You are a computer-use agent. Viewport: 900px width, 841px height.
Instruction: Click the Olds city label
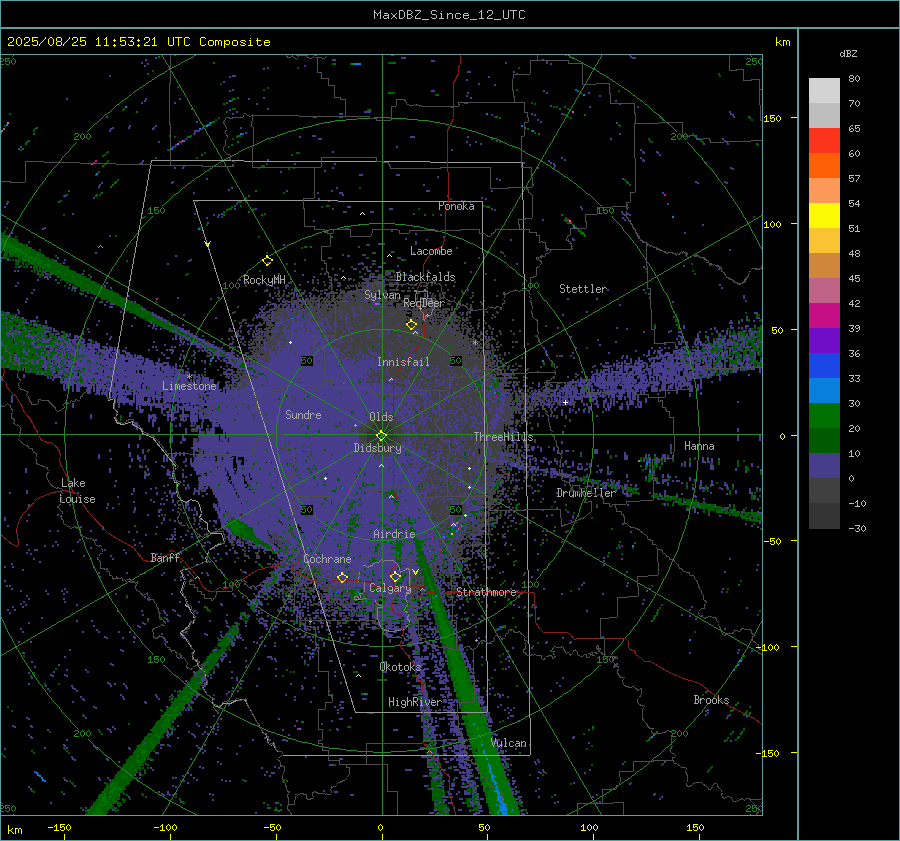381,417
